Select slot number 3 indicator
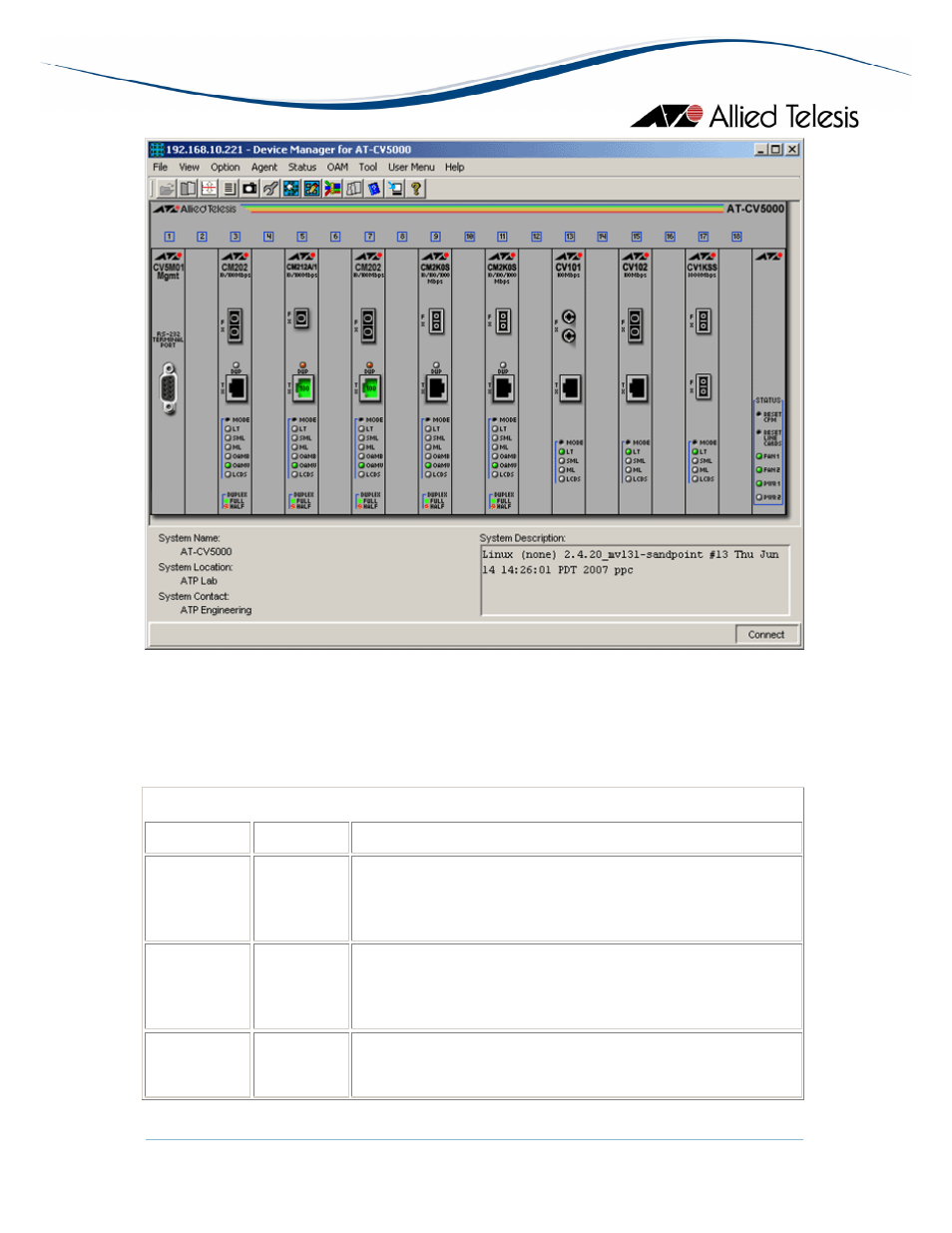The height and width of the screenshot is (1233, 952). 236,237
